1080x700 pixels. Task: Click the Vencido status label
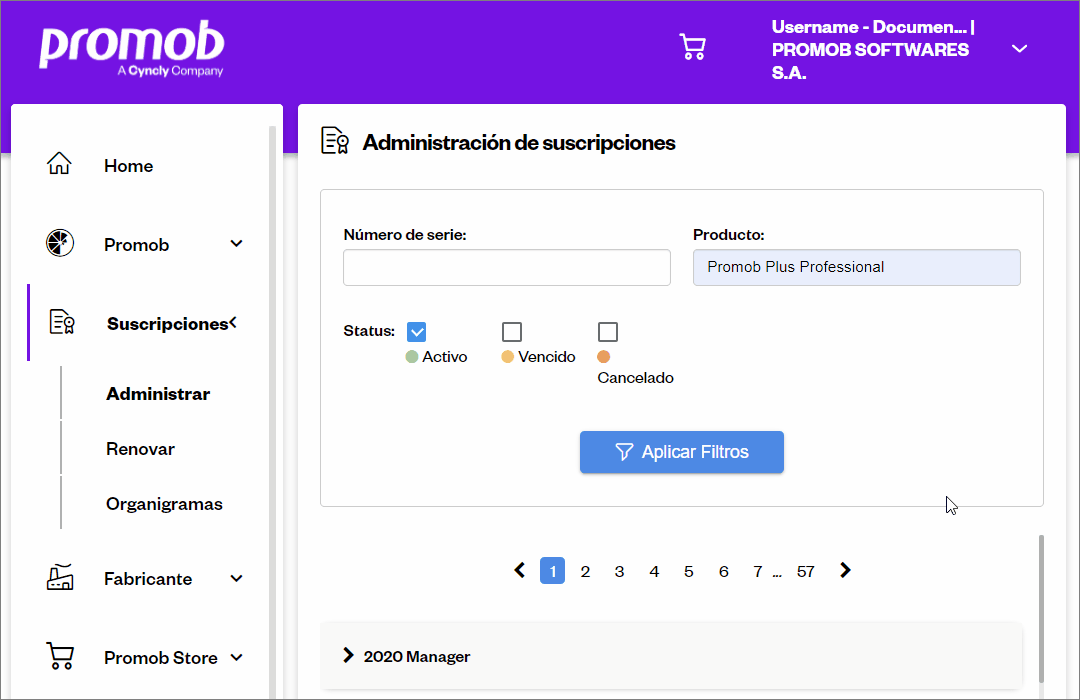tap(547, 357)
